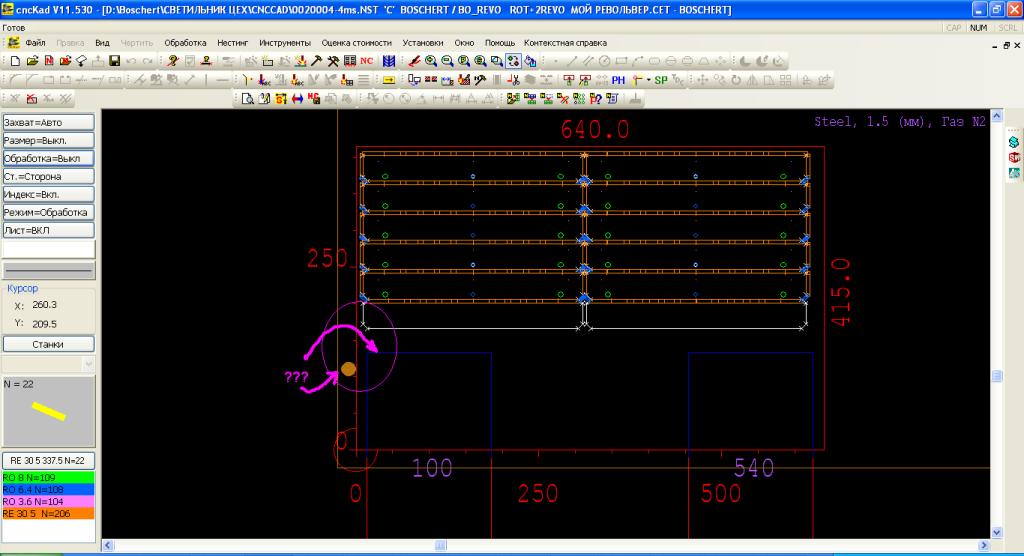Save the file with the floppy disk icon

click(114, 61)
